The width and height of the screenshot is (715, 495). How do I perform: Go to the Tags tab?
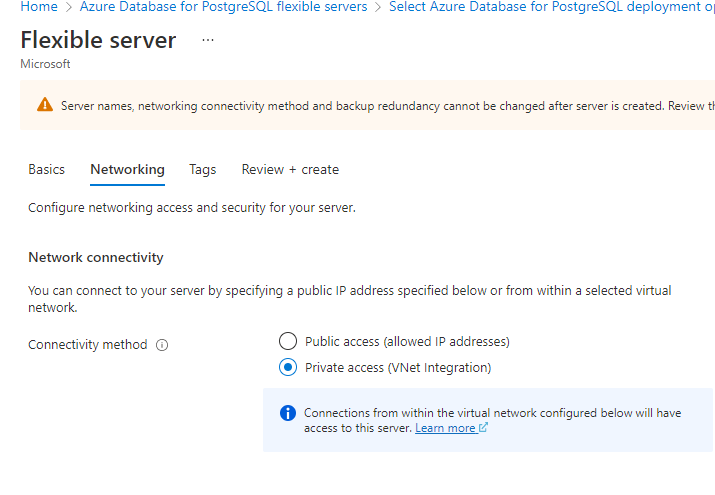tap(202, 170)
